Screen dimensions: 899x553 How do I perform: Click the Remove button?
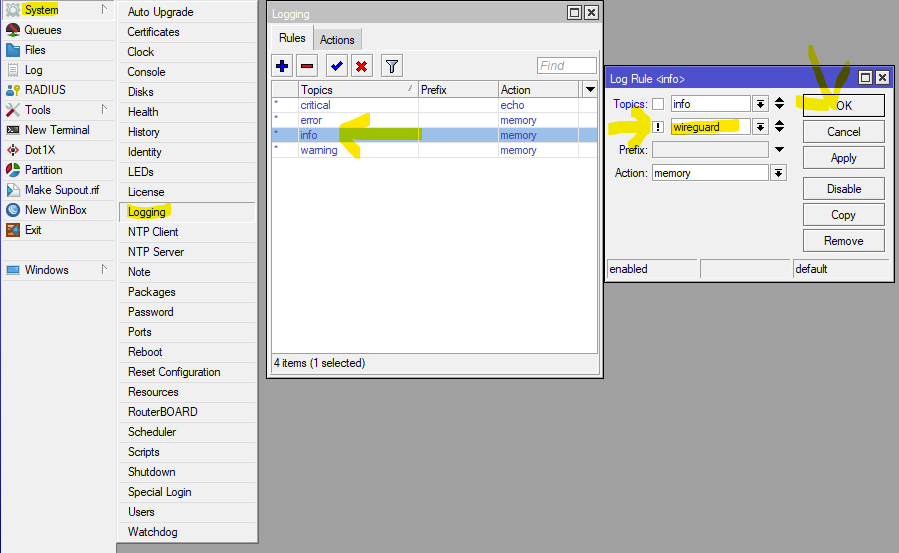coord(843,241)
